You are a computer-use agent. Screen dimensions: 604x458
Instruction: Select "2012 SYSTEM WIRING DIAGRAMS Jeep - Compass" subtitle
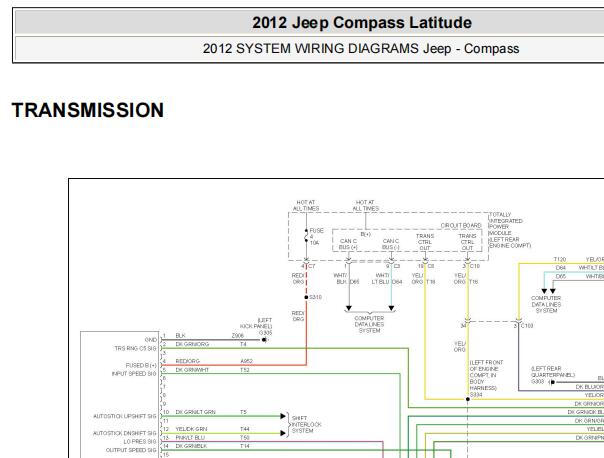pyautogui.click(x=361, y=49)
